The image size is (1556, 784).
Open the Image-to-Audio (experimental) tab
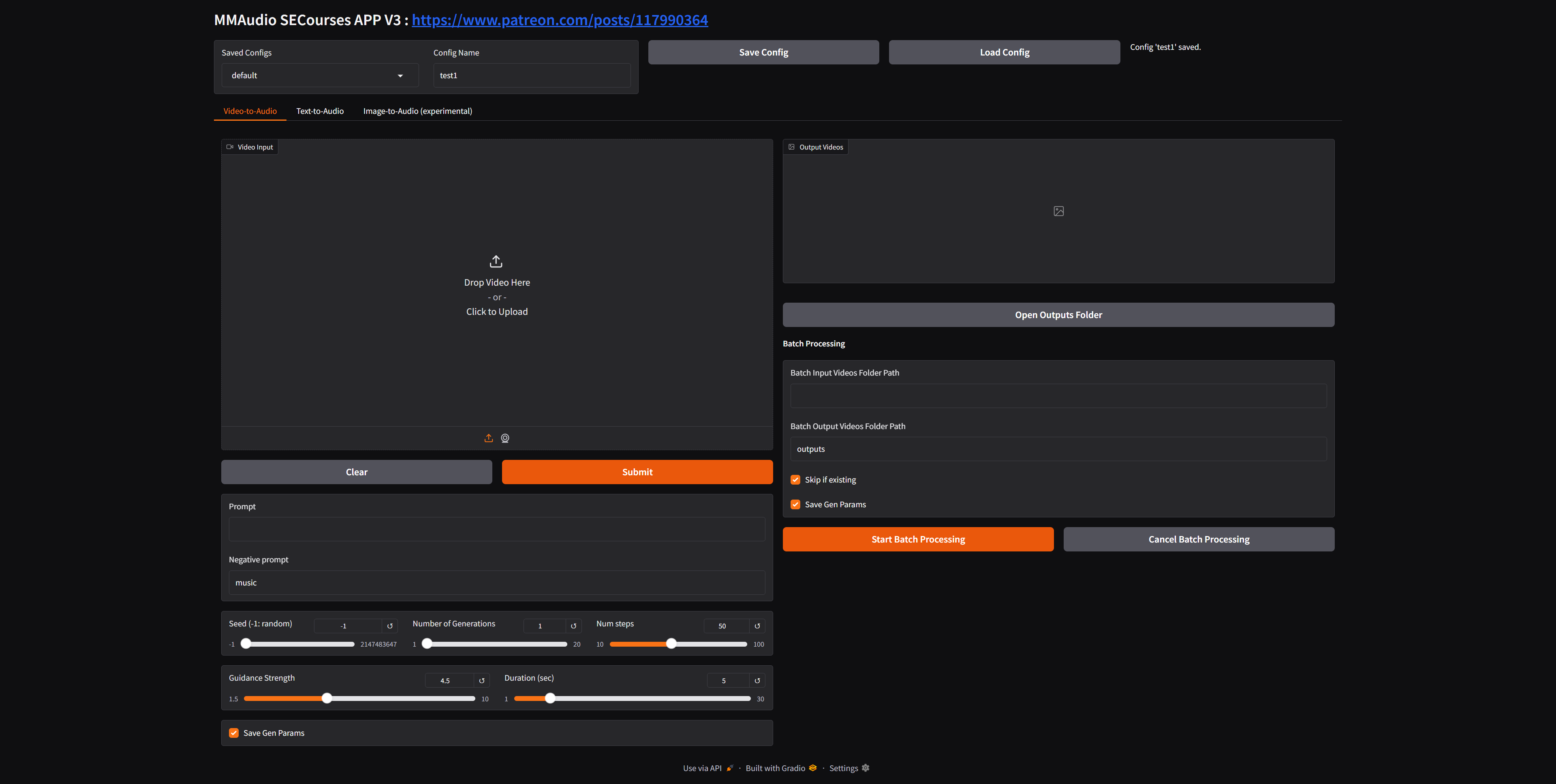tap(417, 111)
